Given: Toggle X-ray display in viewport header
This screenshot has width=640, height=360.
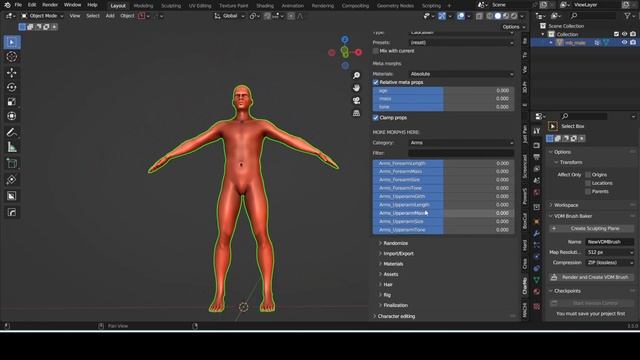Looking at the screenshot, I should [479, 16].
